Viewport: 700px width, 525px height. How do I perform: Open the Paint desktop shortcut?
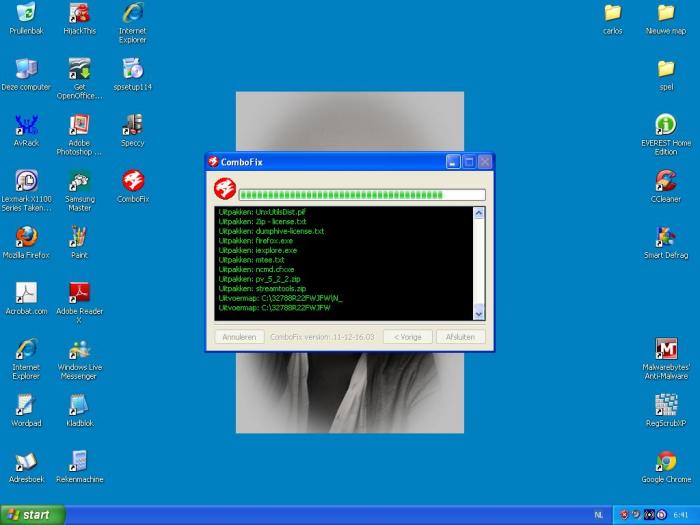point(79,243)
